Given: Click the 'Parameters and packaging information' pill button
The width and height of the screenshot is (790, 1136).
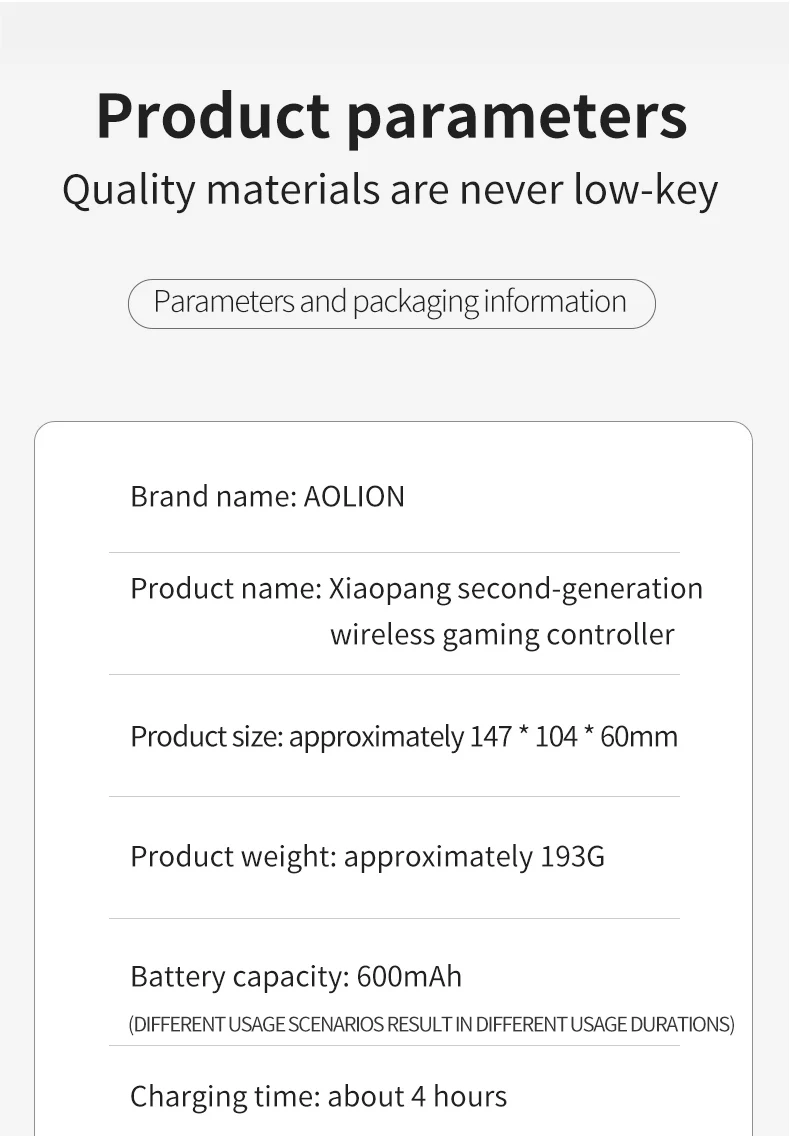Looking at the screenshot, I should pos(391,303).
